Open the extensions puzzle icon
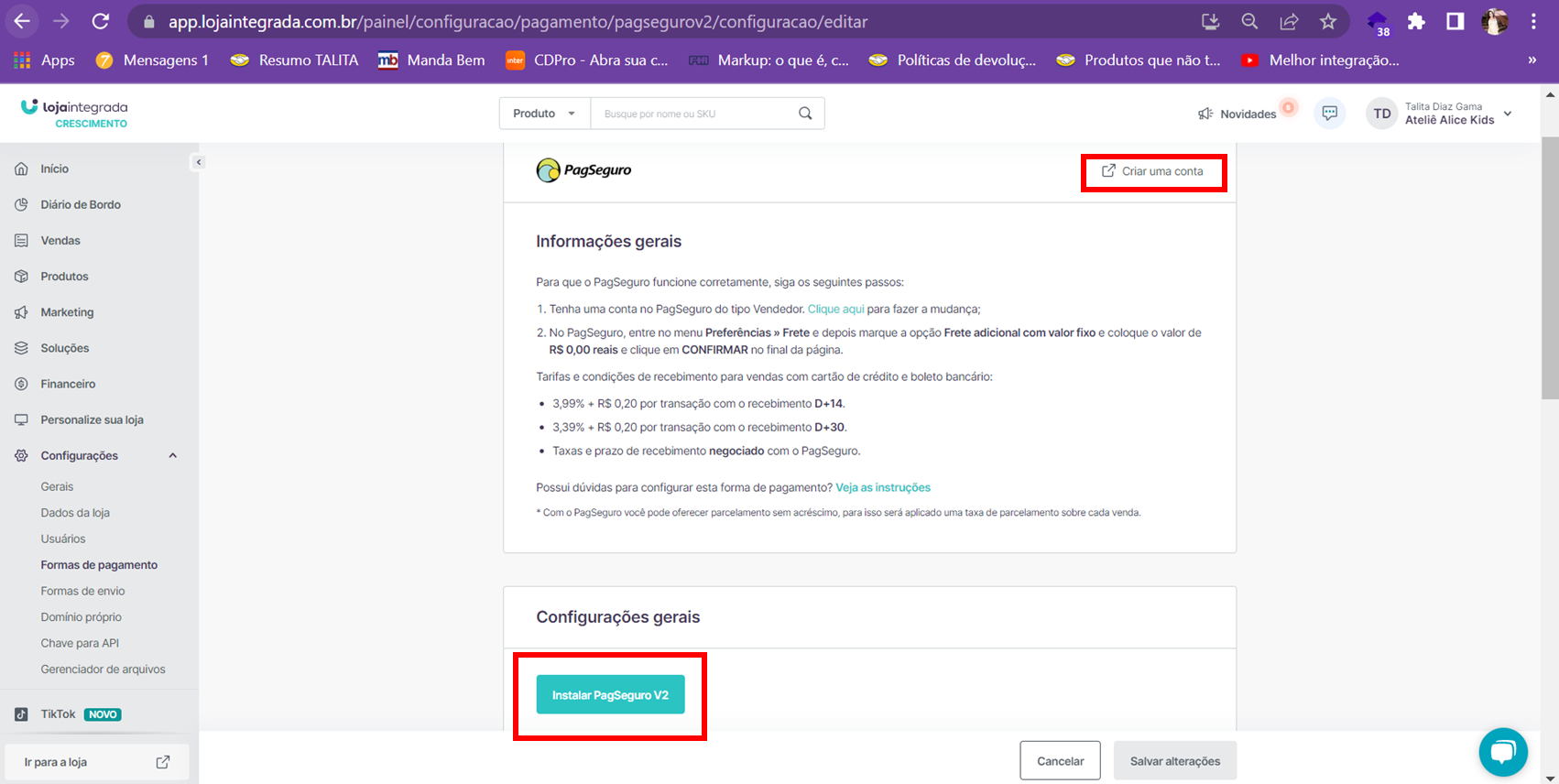The width and height of the screenshot is (1559, 784). [1416, 21]
